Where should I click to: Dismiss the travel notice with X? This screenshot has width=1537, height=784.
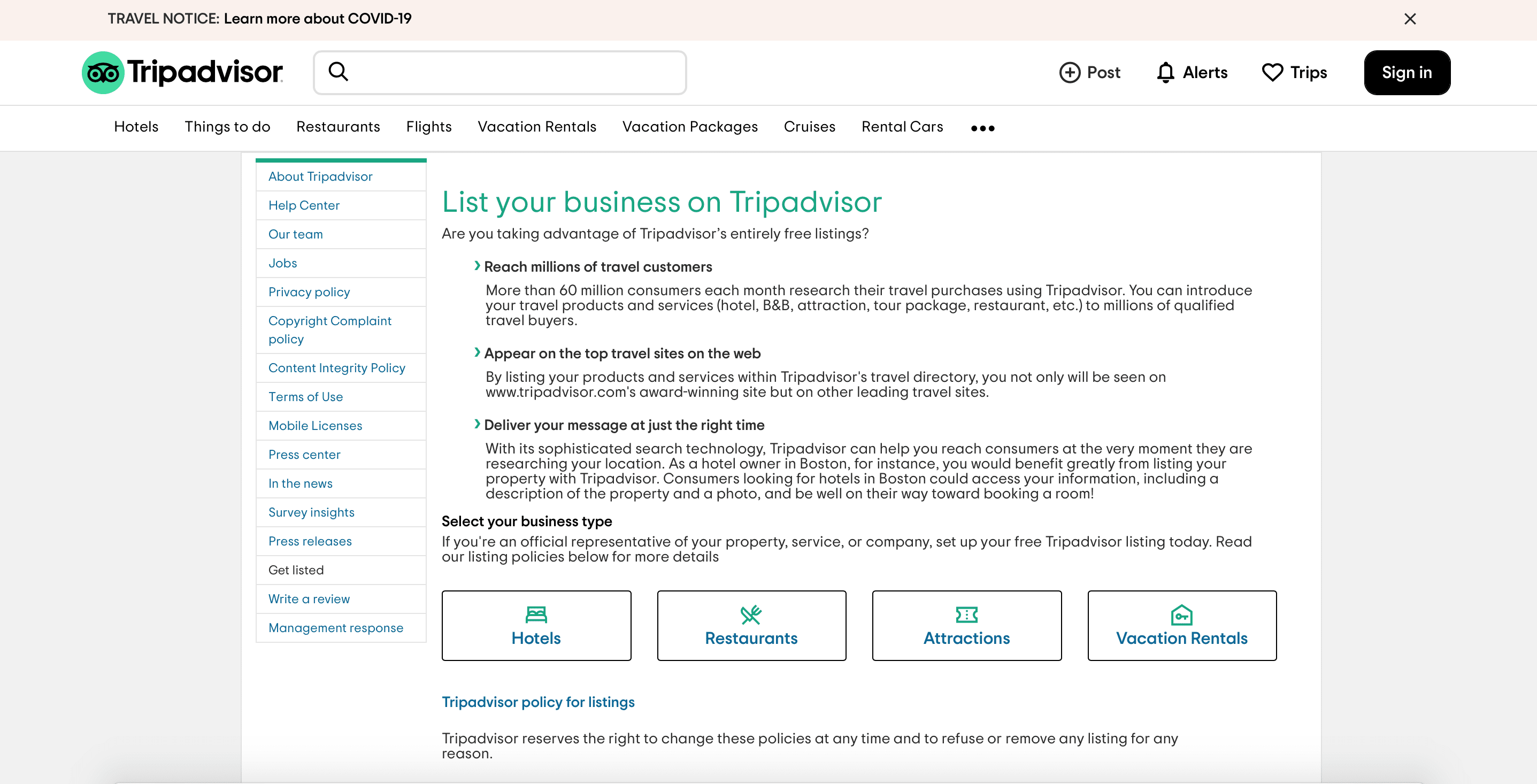[x=1410, y=19]
